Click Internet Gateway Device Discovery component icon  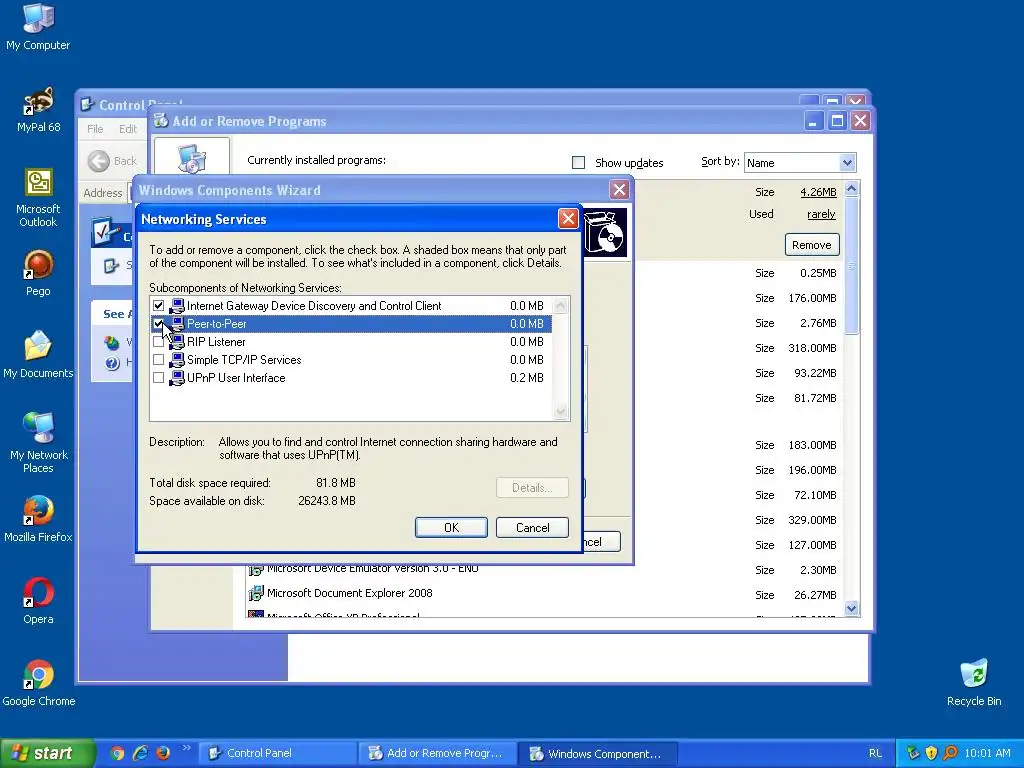(x=176, y=306)
